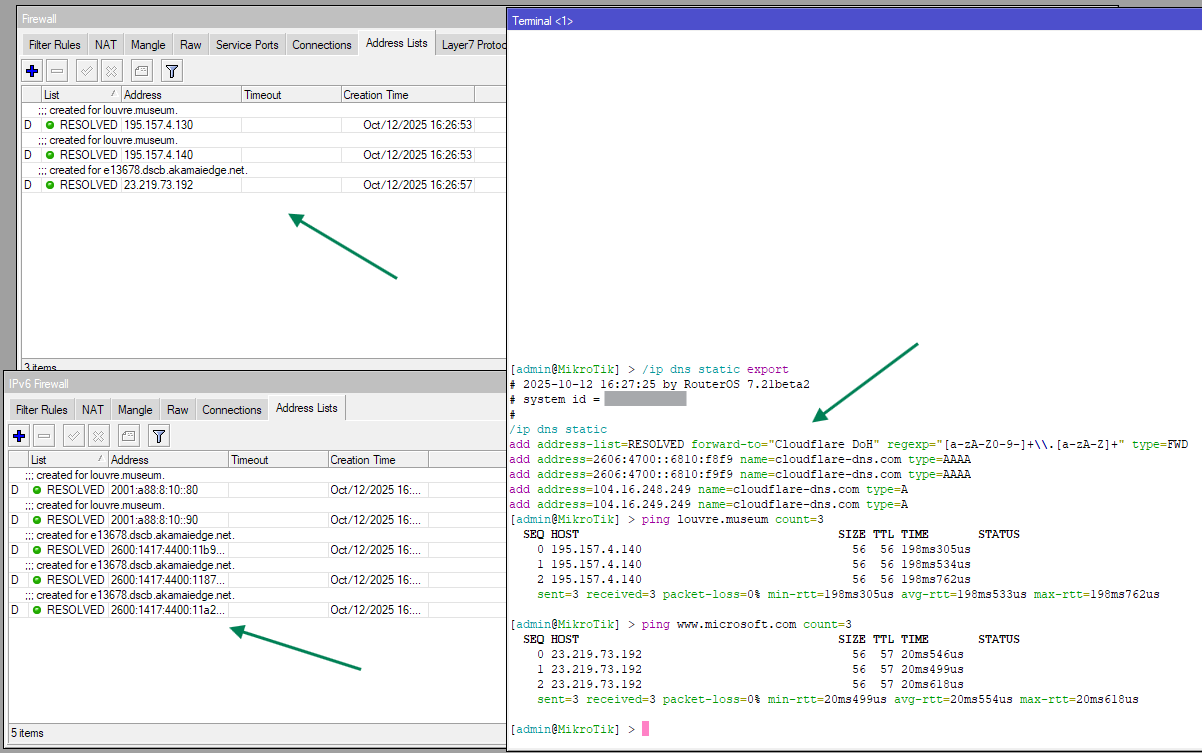Open the Service Ports tab

(x=247, y=45)
